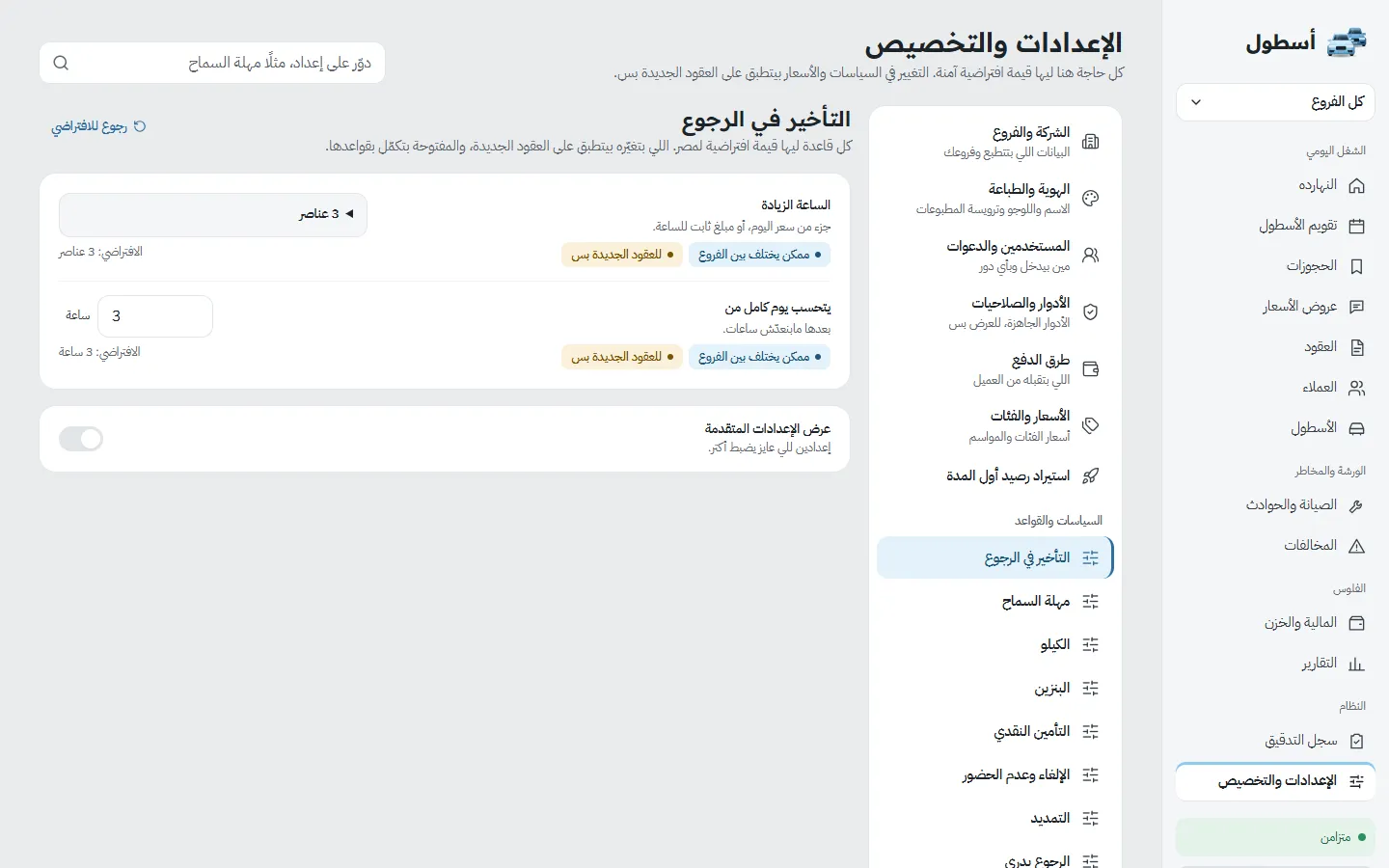1389x868 pixels.
Task: Select the التأخير في الرجوع tab
Action: pyautogui.click(x=994, y=557)
